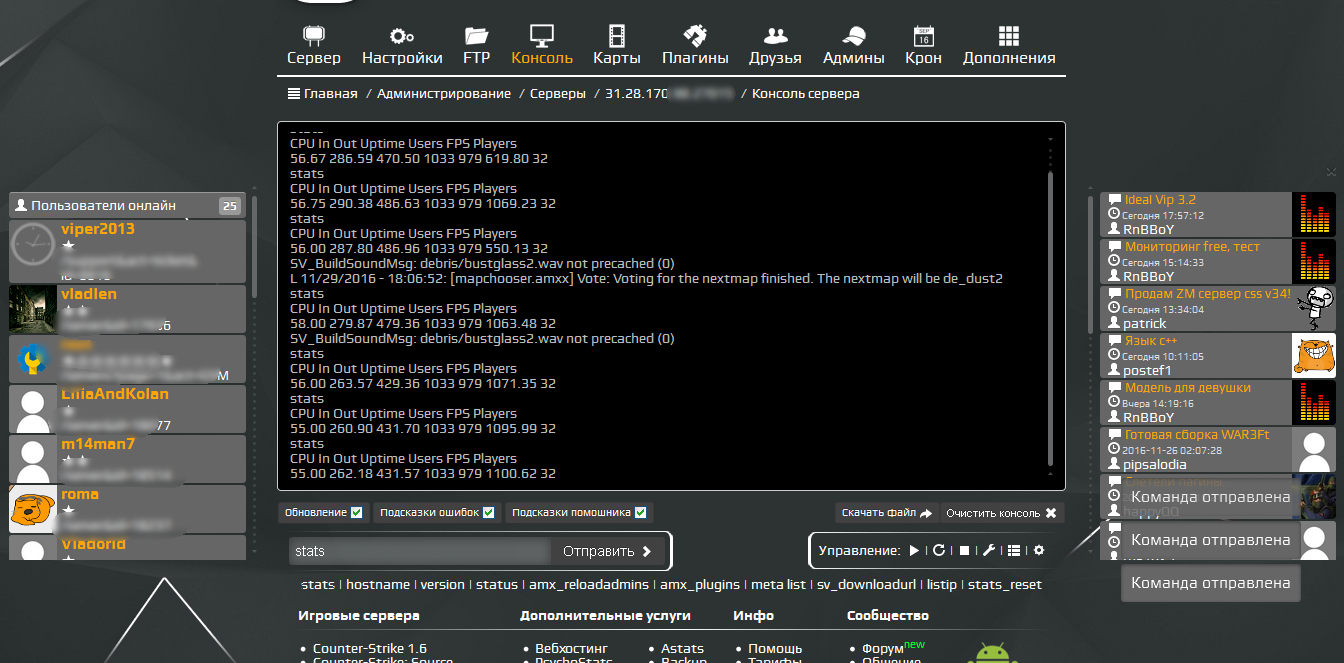
Task: Click the list icon in Управление
Action: point(1014,550)
